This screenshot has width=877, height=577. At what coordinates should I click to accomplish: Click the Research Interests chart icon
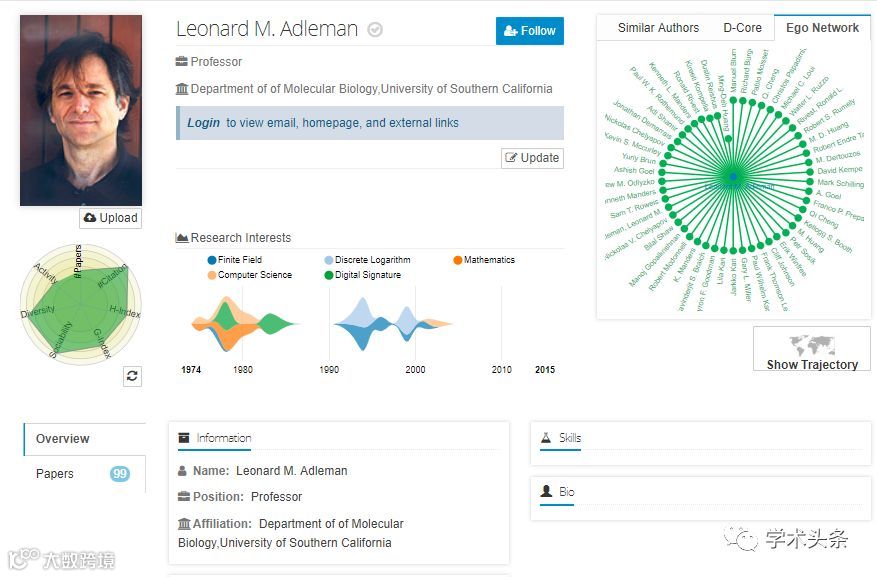pos(182,238)
